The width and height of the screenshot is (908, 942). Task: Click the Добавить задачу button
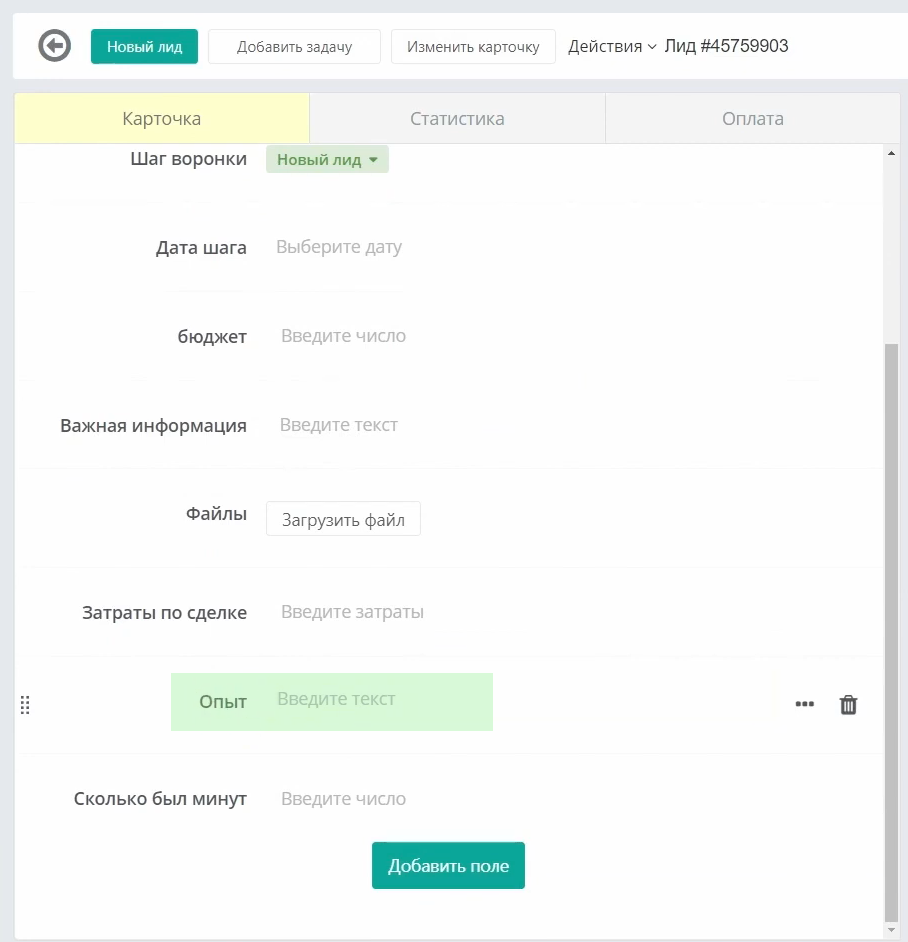coord(294,47)
